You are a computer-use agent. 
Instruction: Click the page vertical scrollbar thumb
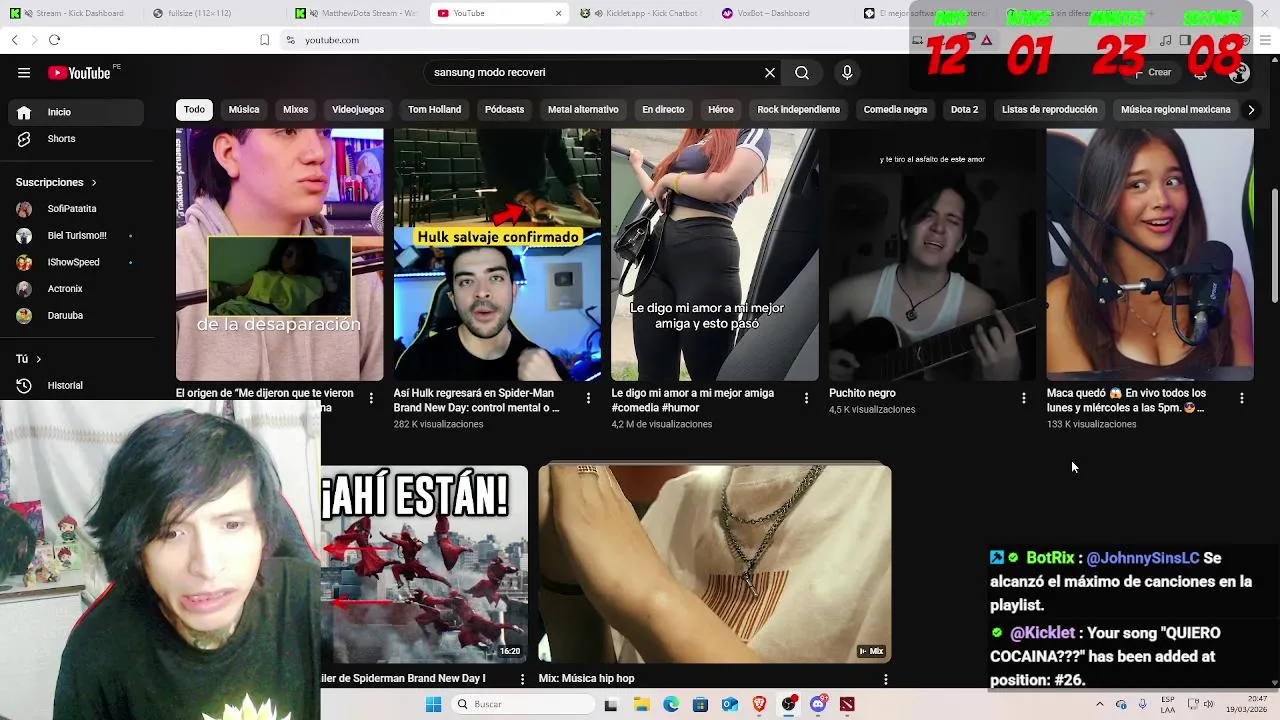1274,246
